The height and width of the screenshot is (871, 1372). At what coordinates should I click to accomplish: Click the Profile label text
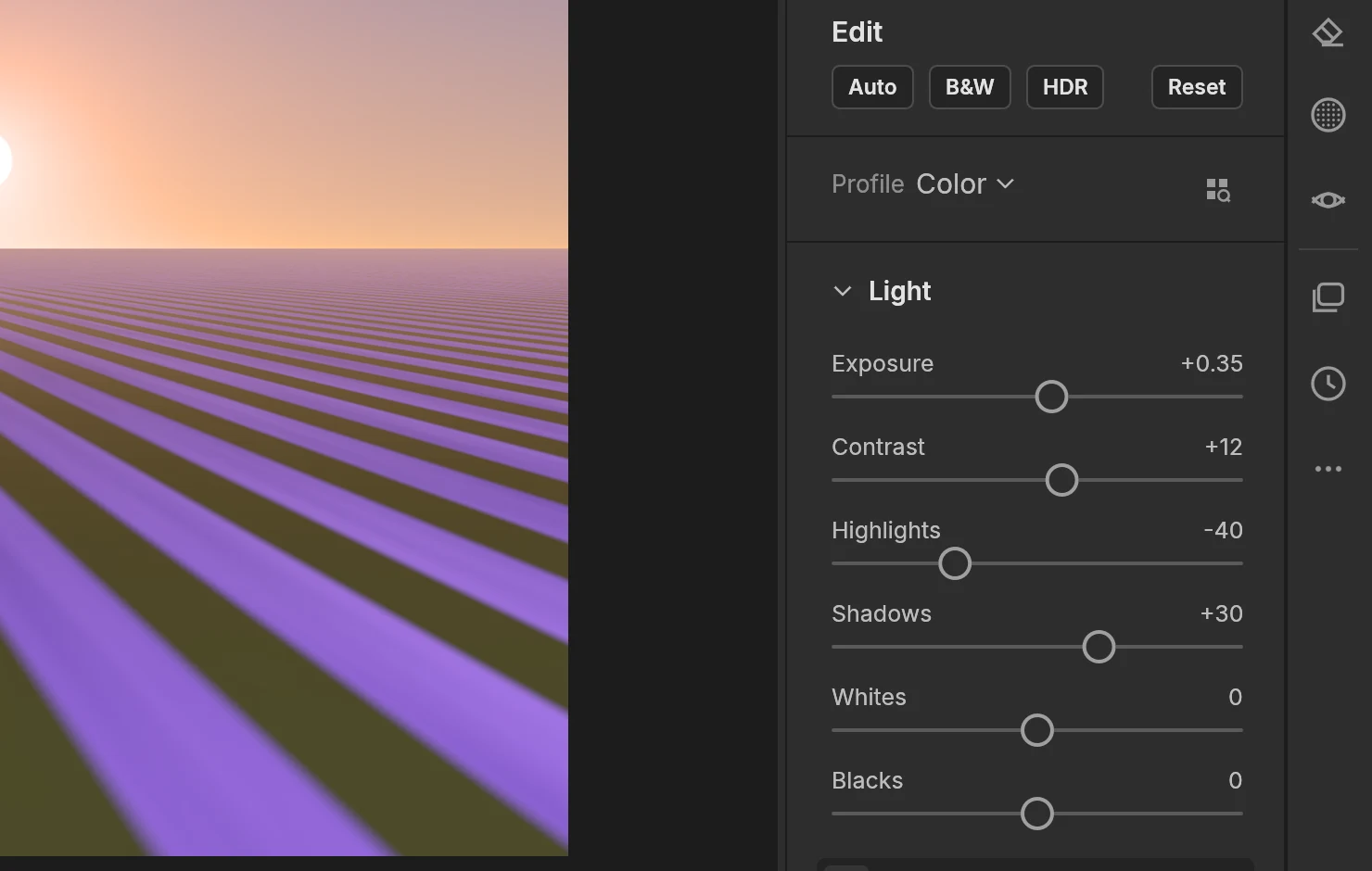[868, 184]
